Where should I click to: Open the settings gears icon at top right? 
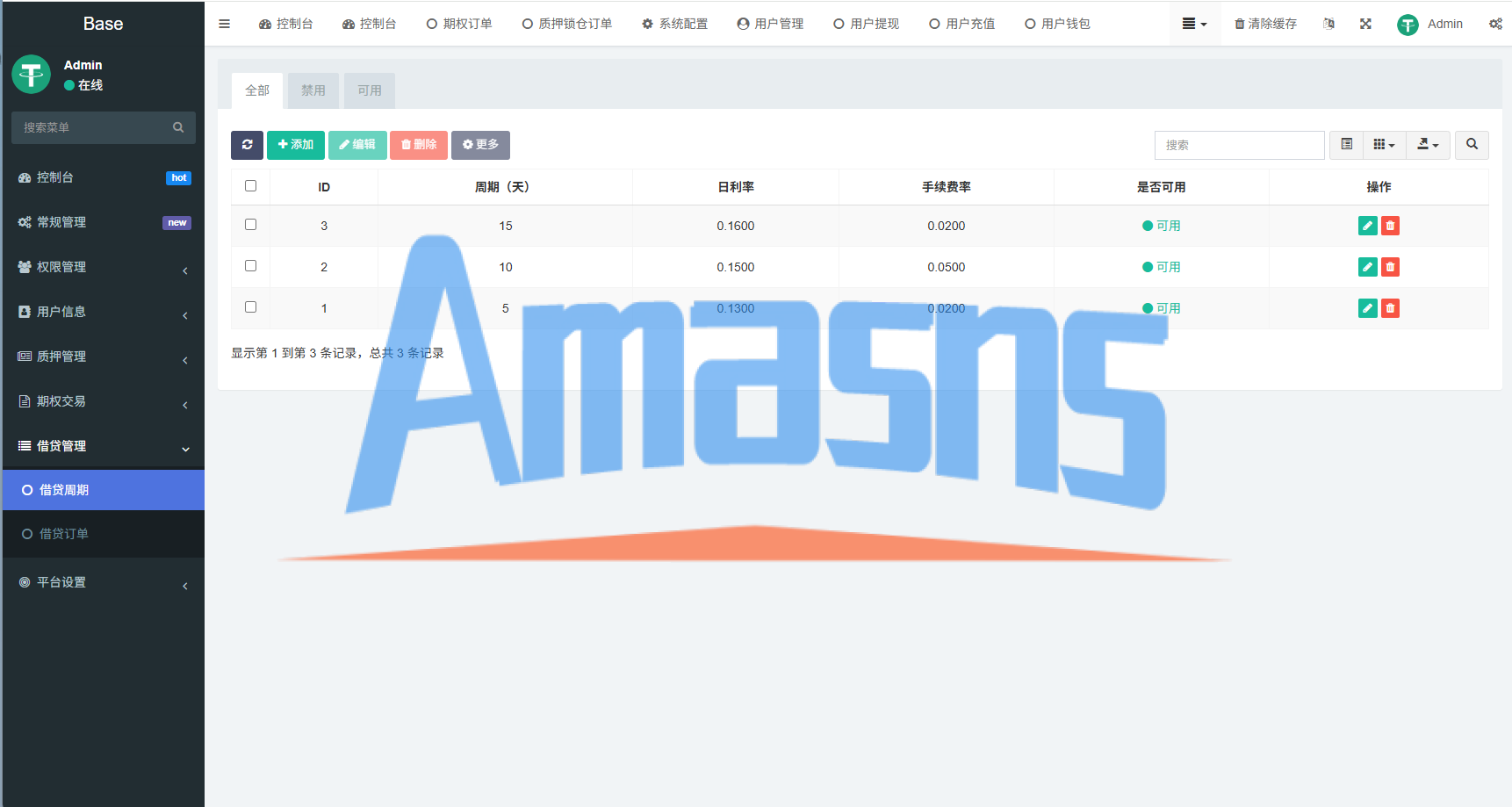(1495, 24)
